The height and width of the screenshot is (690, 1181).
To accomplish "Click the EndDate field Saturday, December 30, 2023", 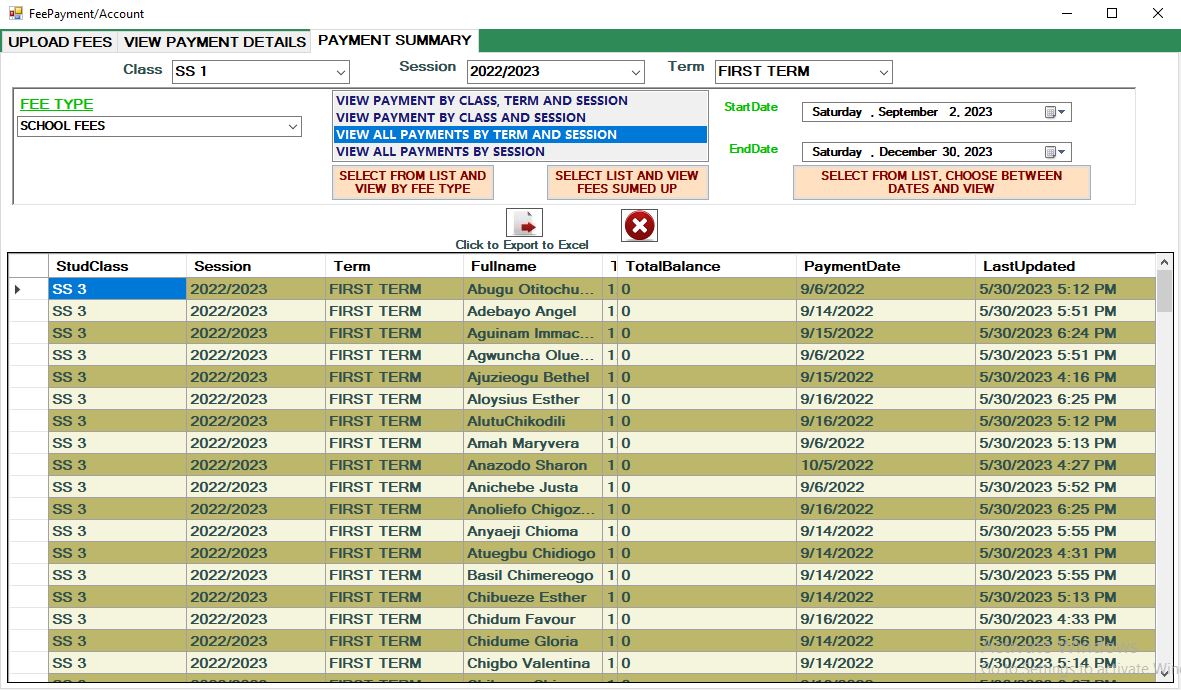I will [936, 152].
